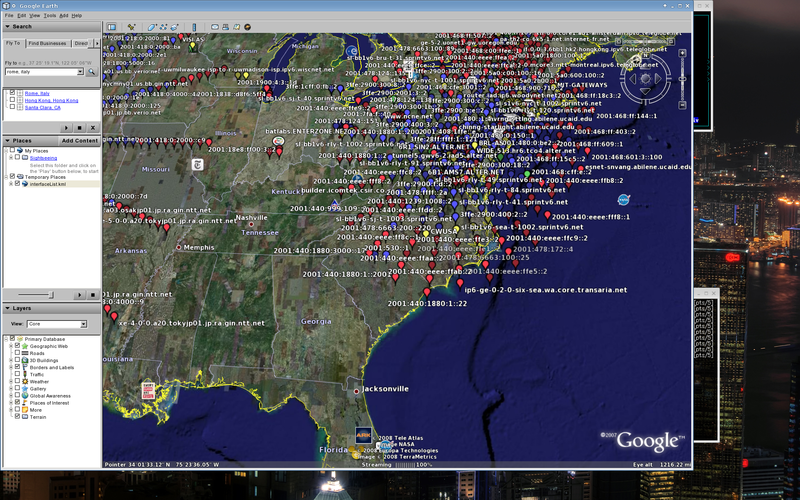Expand the Global Awareness layer tree
Image resolution: width=800 pixels, height=500 pixels.
click(11, 395)
